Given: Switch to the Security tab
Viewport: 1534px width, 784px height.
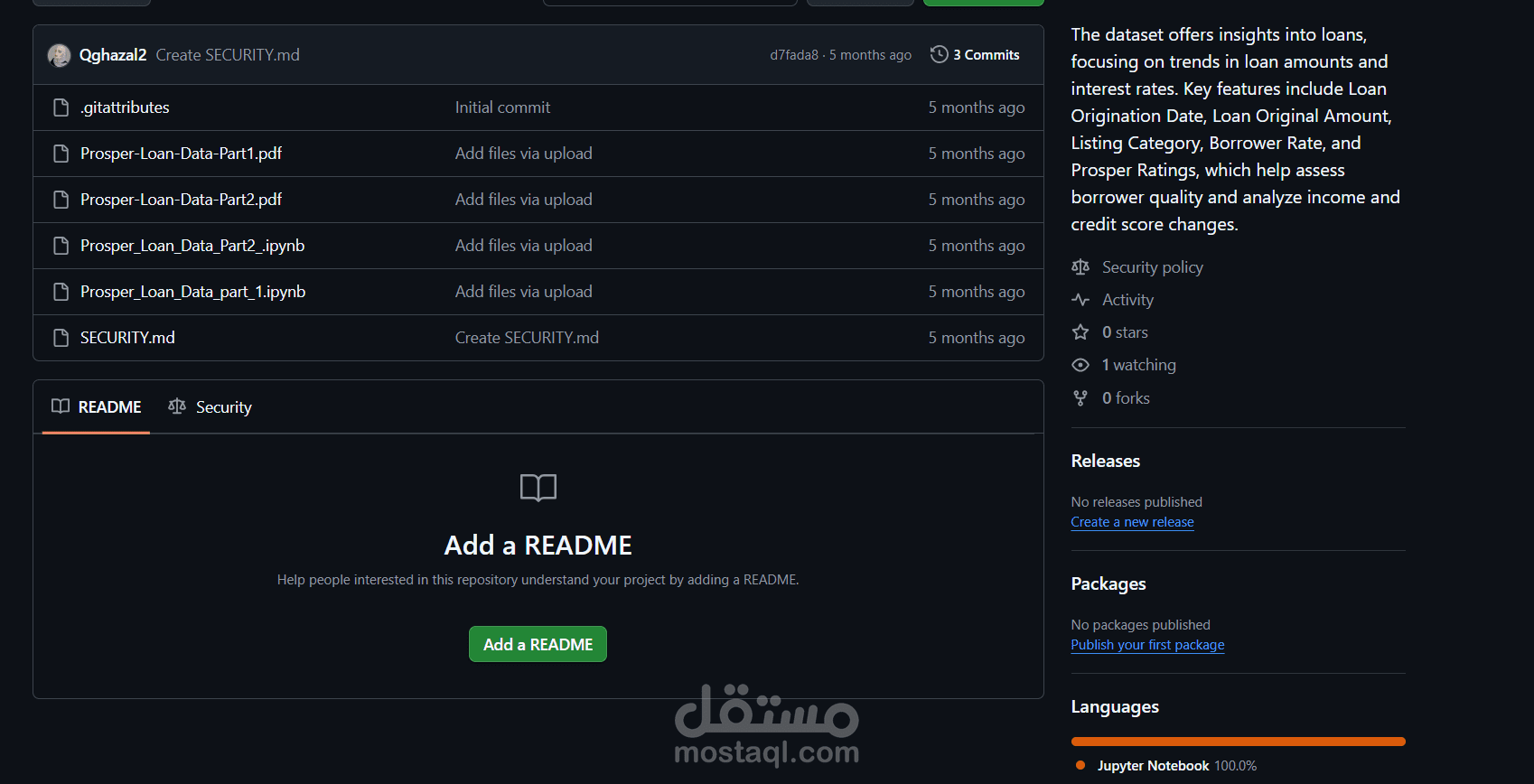Looking at the screenshot, I should click(x=210, y=407).
